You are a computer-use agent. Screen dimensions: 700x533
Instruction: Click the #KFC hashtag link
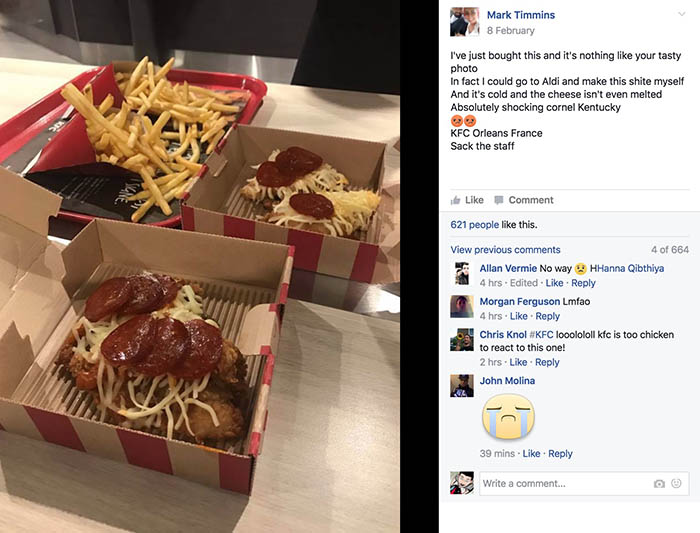(x=541, y=334)
